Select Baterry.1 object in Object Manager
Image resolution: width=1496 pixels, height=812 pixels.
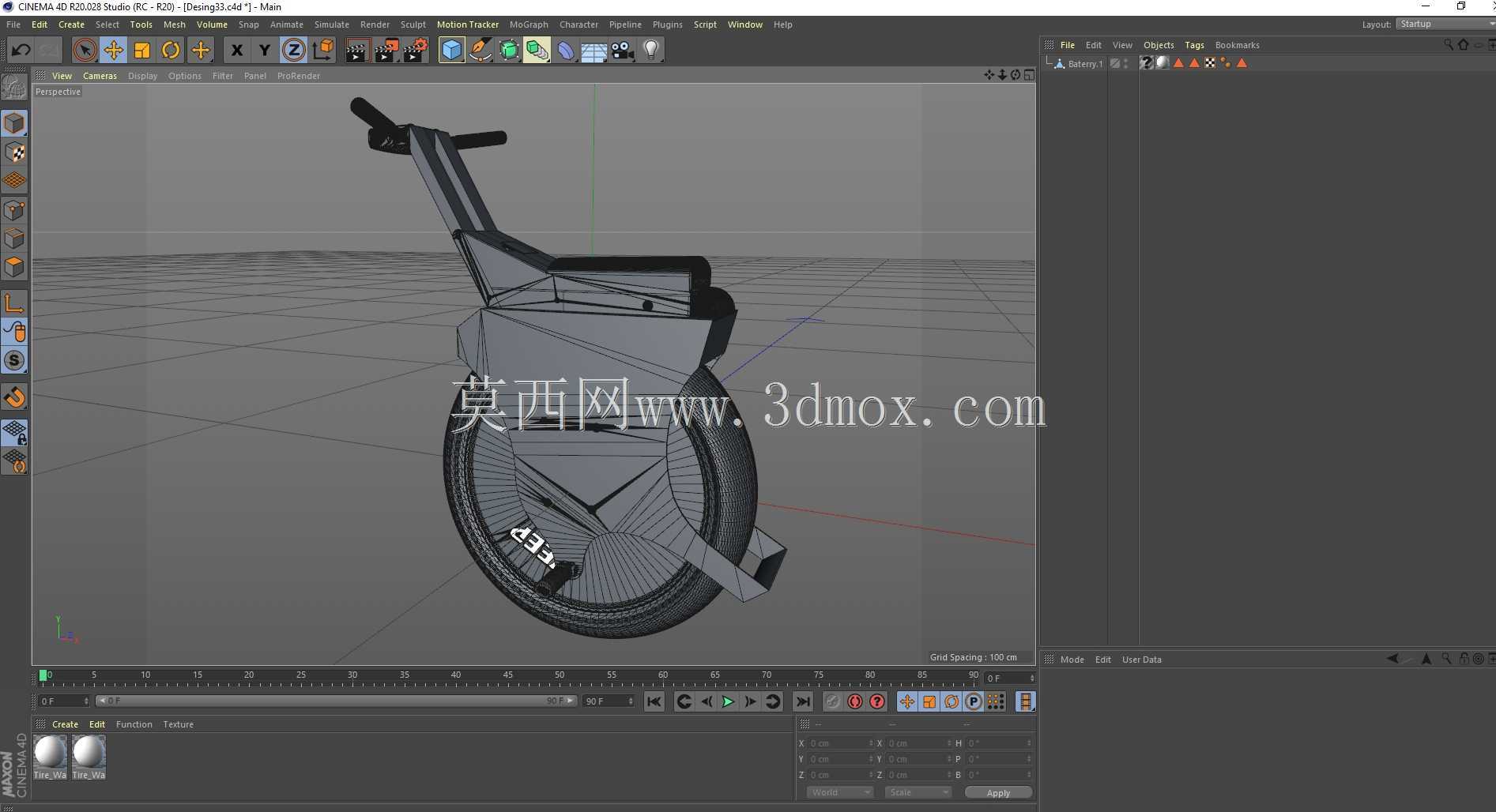(x=1085, y=64)
